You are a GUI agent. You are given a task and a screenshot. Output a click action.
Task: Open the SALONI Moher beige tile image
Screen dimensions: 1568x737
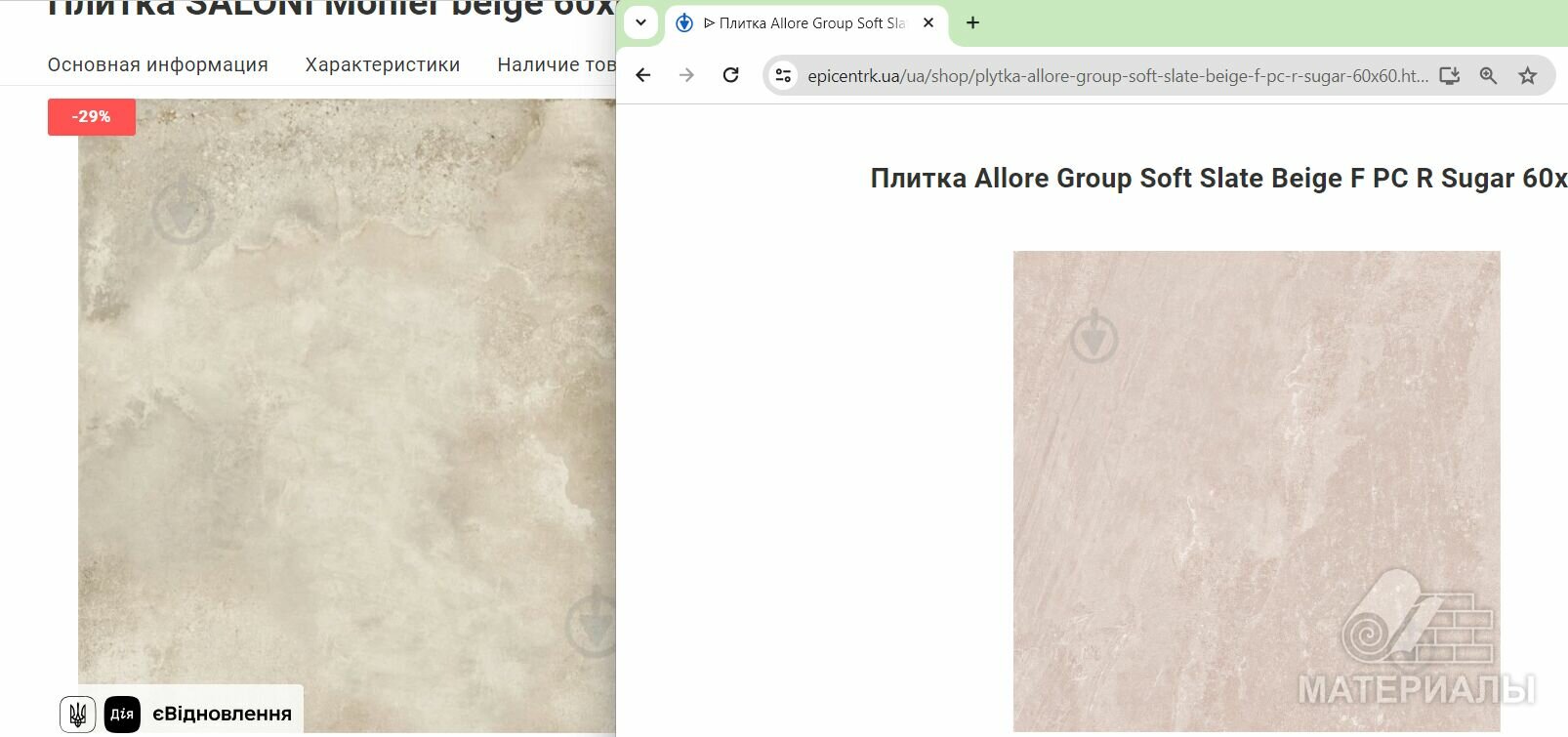(347, 415)
